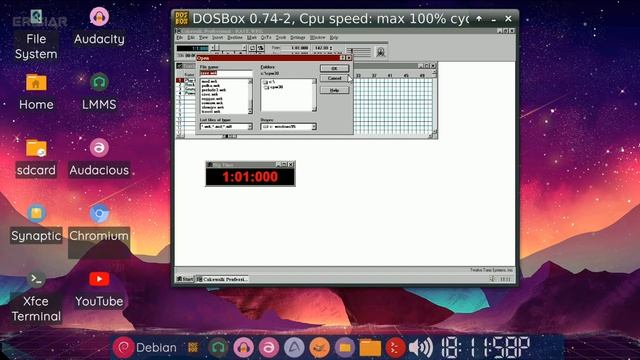The height and width of the screenshot is (360, 640).
Task: Click the Windows Start button inside DOSBox
Action: coord(184,279)
